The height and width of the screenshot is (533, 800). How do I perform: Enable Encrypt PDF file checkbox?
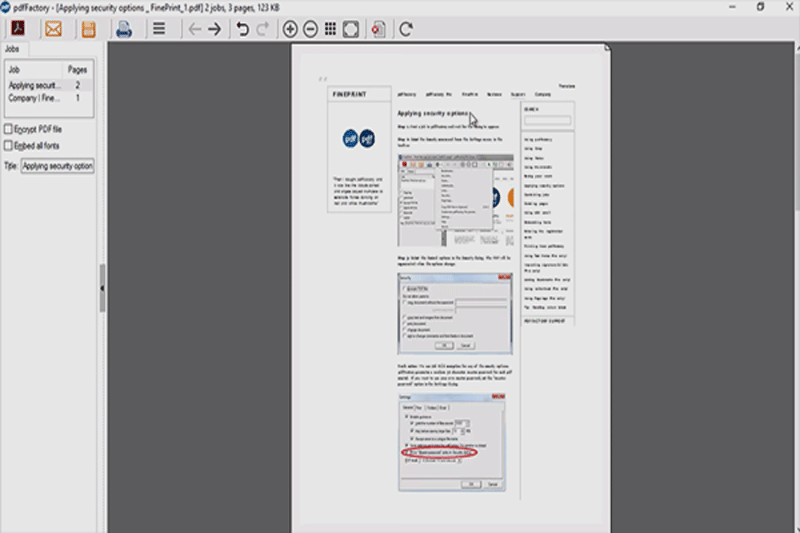coord(9,129)
